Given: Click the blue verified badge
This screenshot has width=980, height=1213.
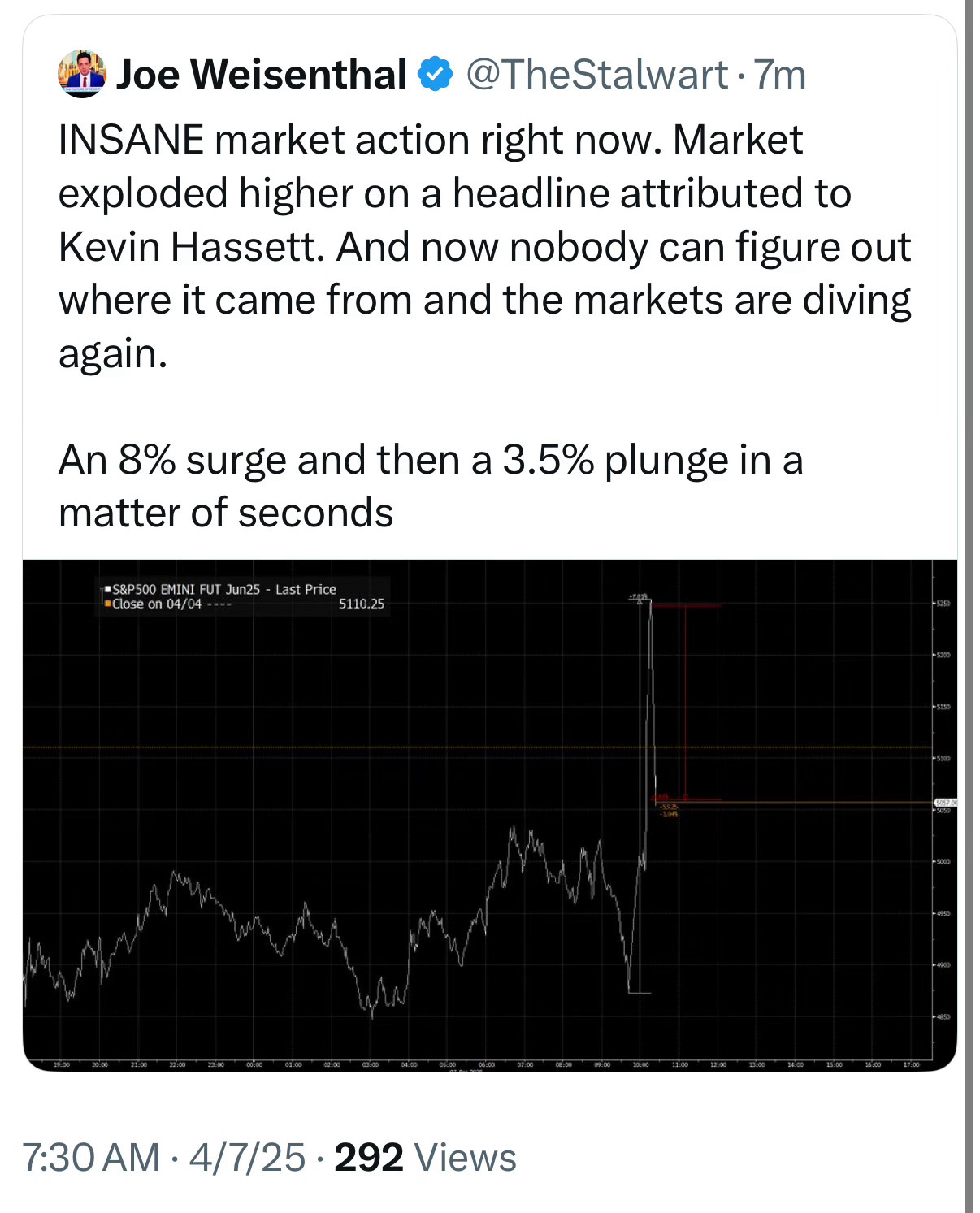Looking at the screenshot, I should coord(435,74).
